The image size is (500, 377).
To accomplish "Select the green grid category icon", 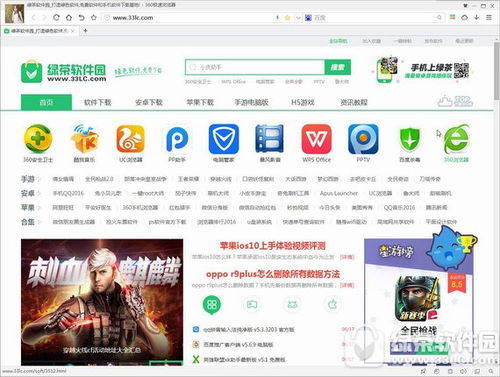I will pyautogui.click(x=212, y=304).
